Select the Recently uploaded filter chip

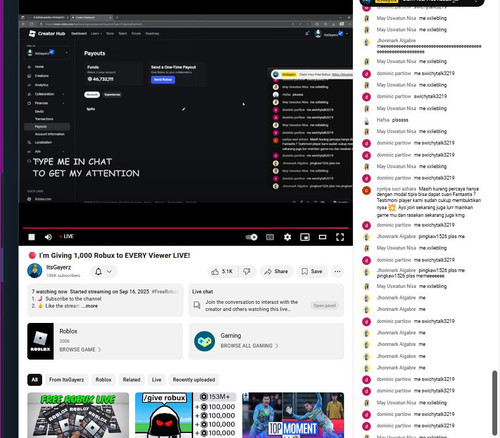[x=194, y=380]
